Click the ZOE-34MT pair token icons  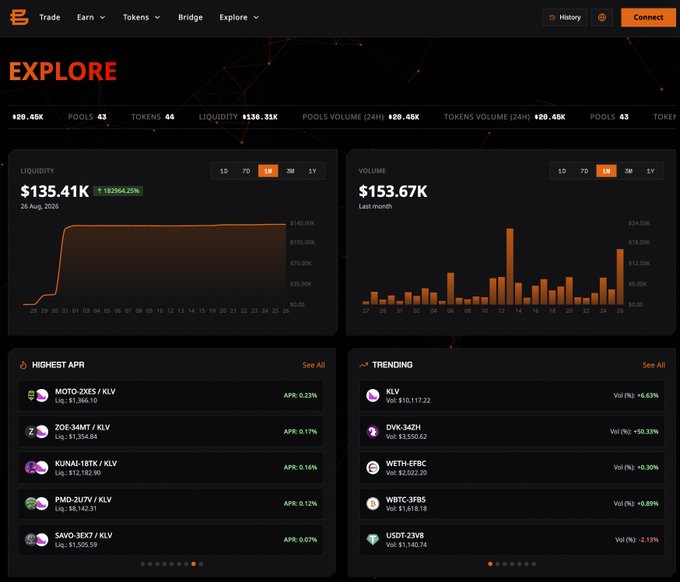point(37,432)
